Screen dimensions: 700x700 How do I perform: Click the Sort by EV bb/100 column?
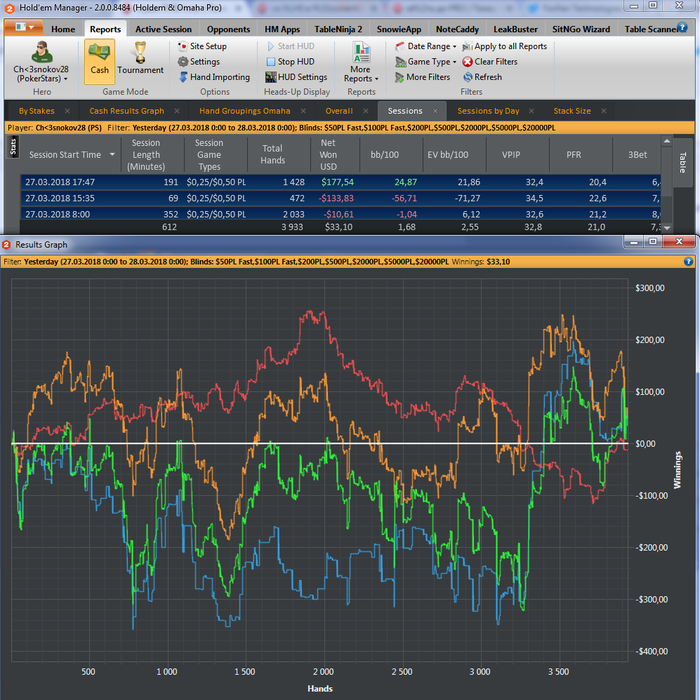pyautogui.click(x=448, y=154)
